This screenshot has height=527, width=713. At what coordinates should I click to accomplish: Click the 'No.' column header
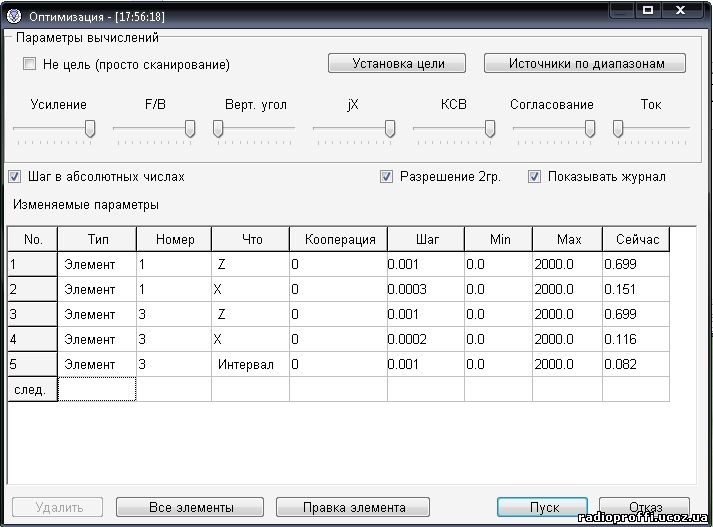[x=33, y=239]
